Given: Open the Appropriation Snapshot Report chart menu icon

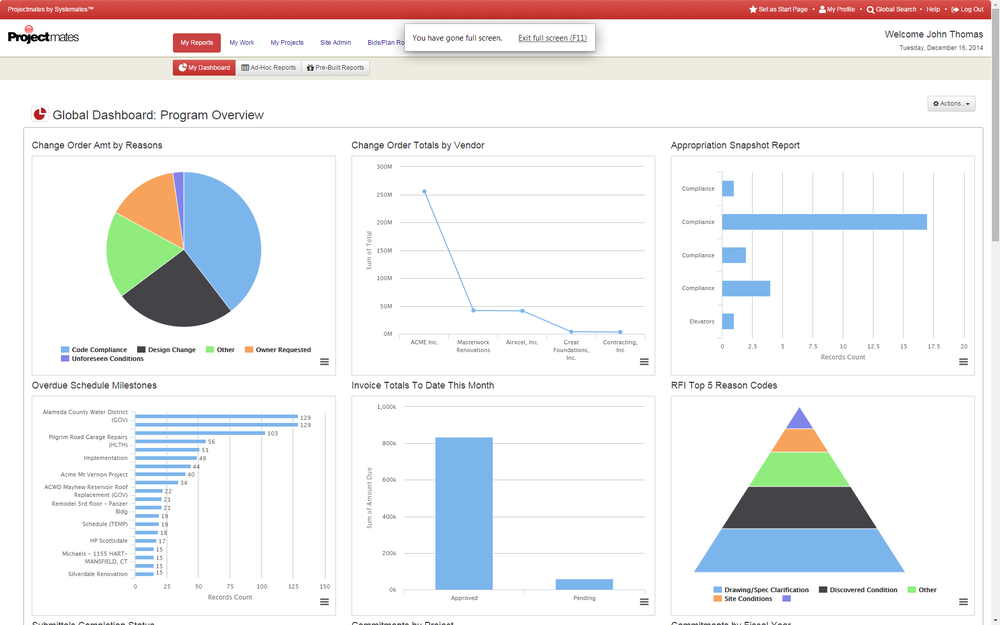Looking at the screenshot, I should point(963,362).
